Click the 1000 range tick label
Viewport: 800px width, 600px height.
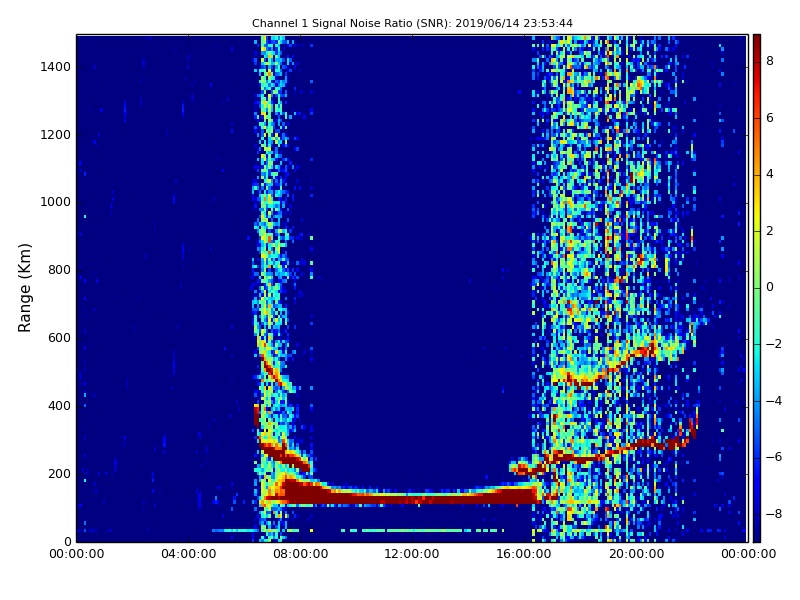click(55, 202)
